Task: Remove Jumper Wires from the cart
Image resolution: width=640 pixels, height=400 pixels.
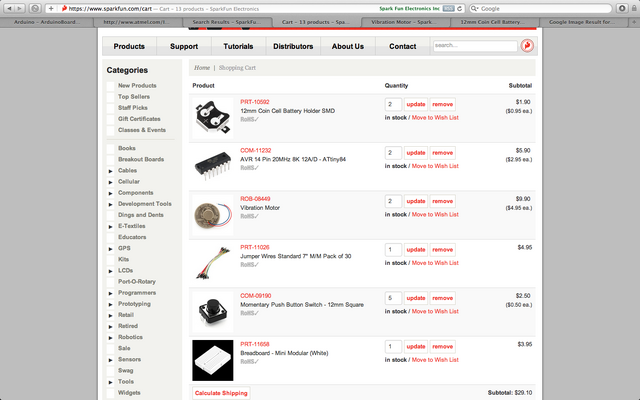Action: coord(442,249)
